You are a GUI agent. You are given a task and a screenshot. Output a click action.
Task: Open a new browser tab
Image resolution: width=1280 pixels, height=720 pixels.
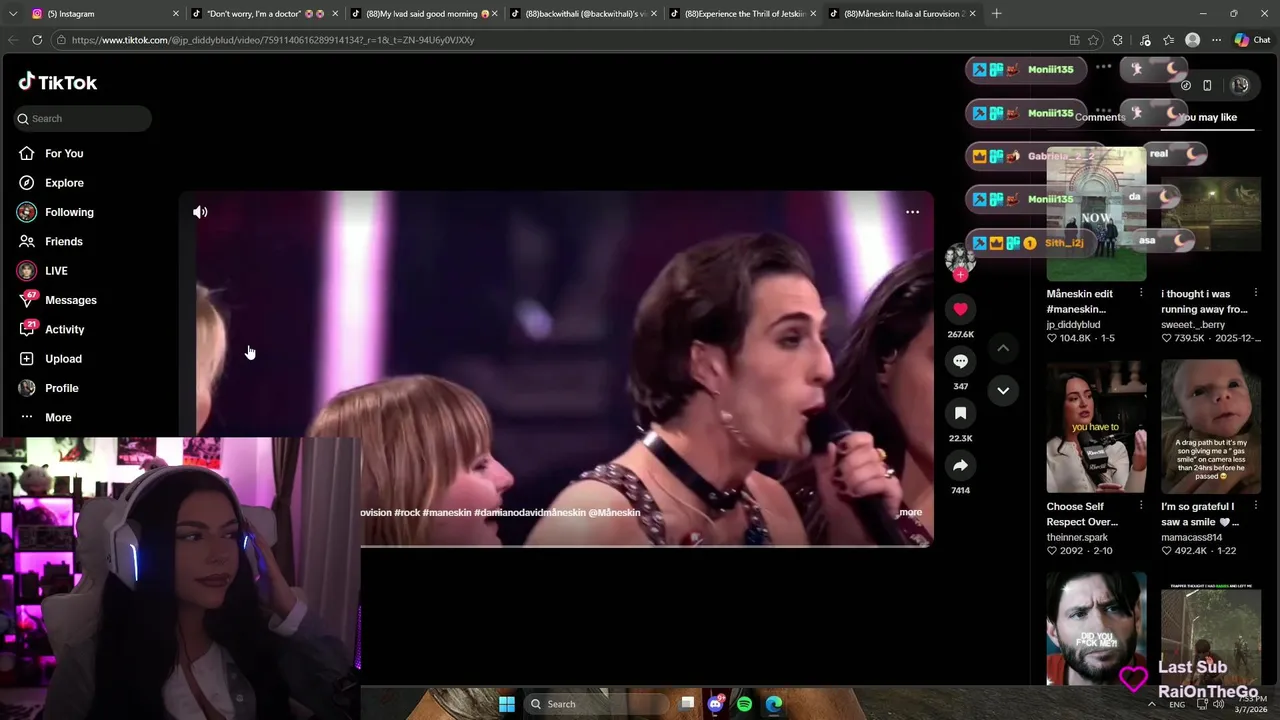(x=996, y=14)
